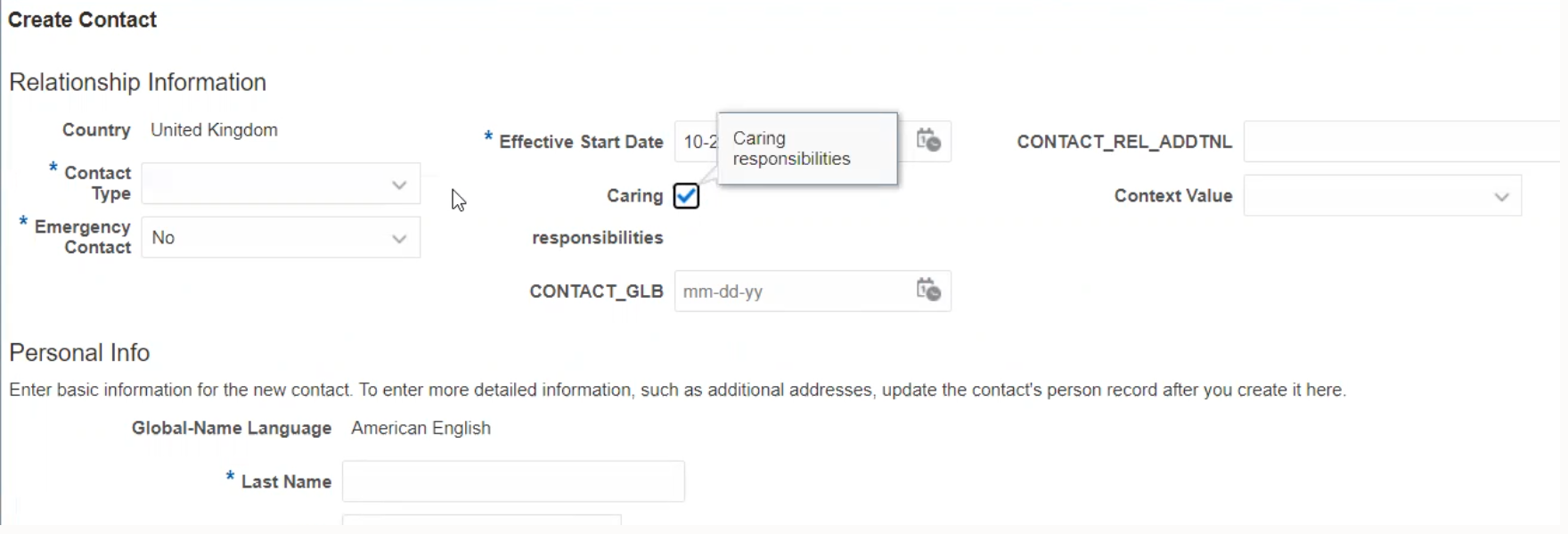Viewport: 1568px width, 534px height.
Task: Open the Effective Start Date calendar picker
Action: tap(928, 141)
